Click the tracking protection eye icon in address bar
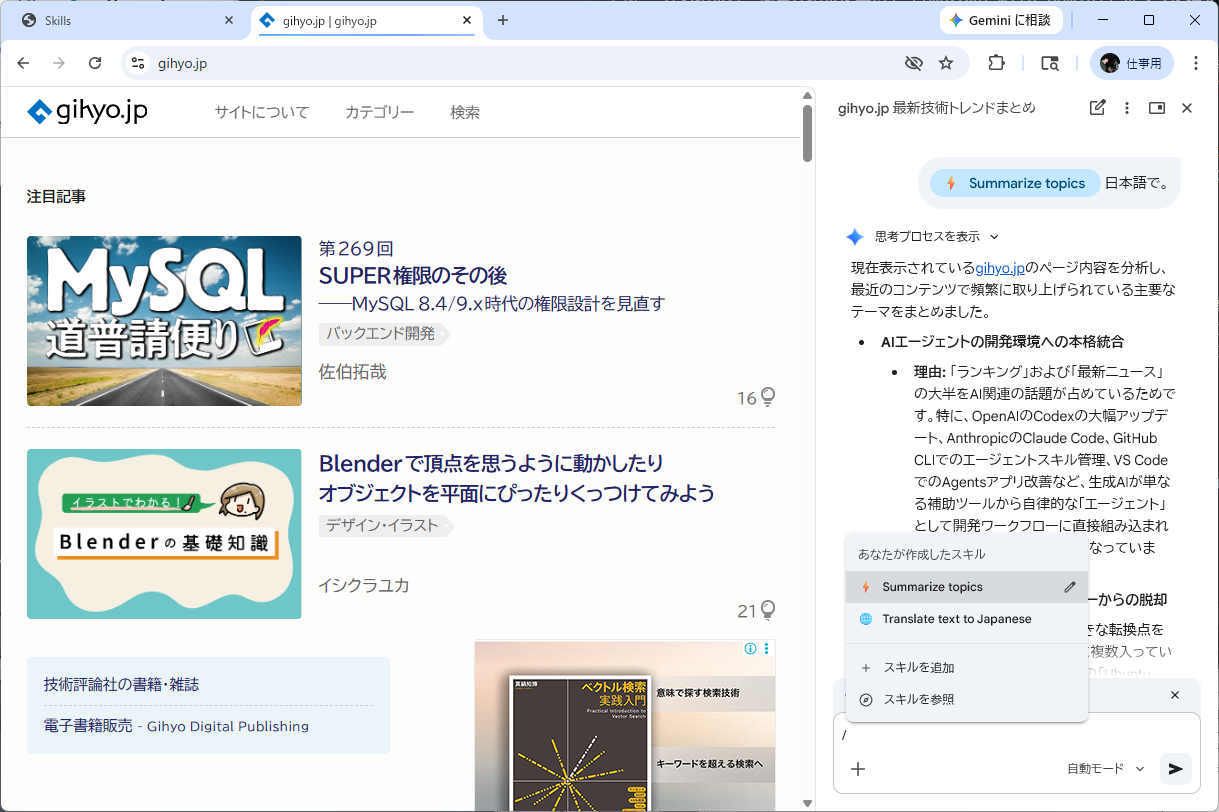The image size is (1219, 812). pyautogui.click(x=913, y=63)
